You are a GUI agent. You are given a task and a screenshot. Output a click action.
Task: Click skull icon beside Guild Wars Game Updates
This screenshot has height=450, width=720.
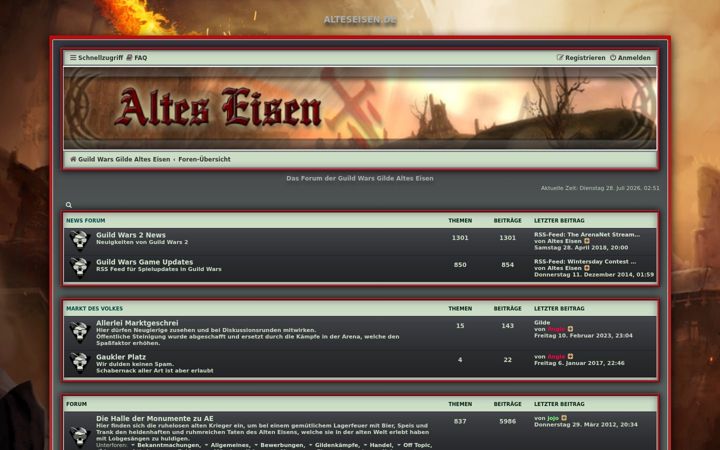pyautogui.click(x=80, y=268)
